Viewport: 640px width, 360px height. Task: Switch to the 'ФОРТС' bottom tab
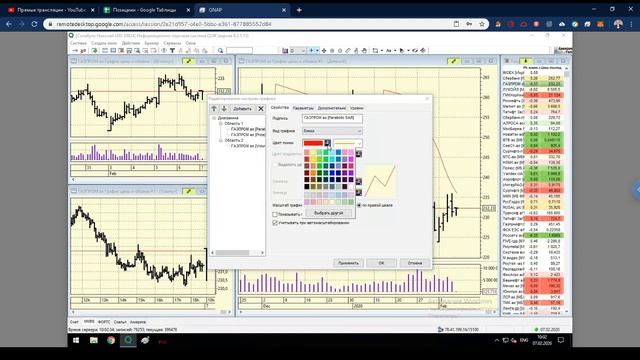pos(104,322)
